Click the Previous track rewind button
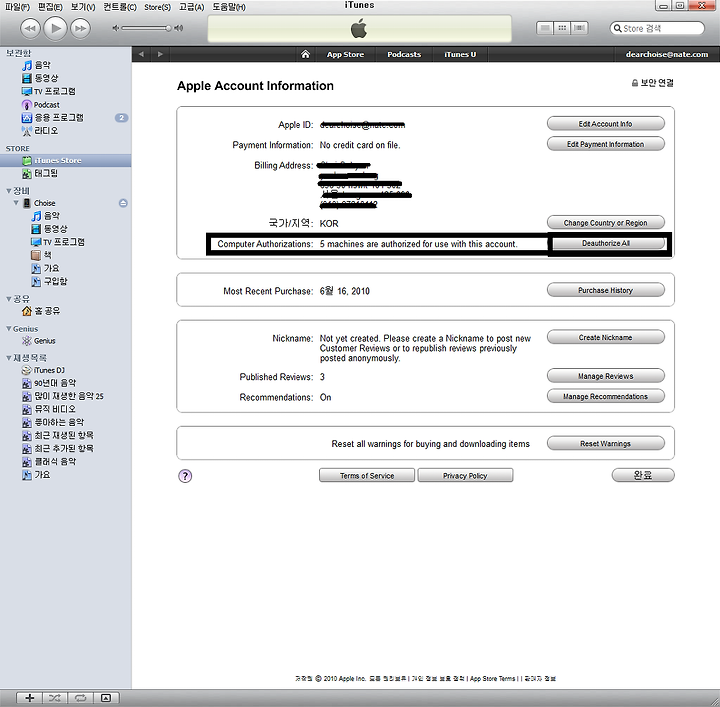The height and width of the screenshot is (707, 720). (x=30, y=28)
